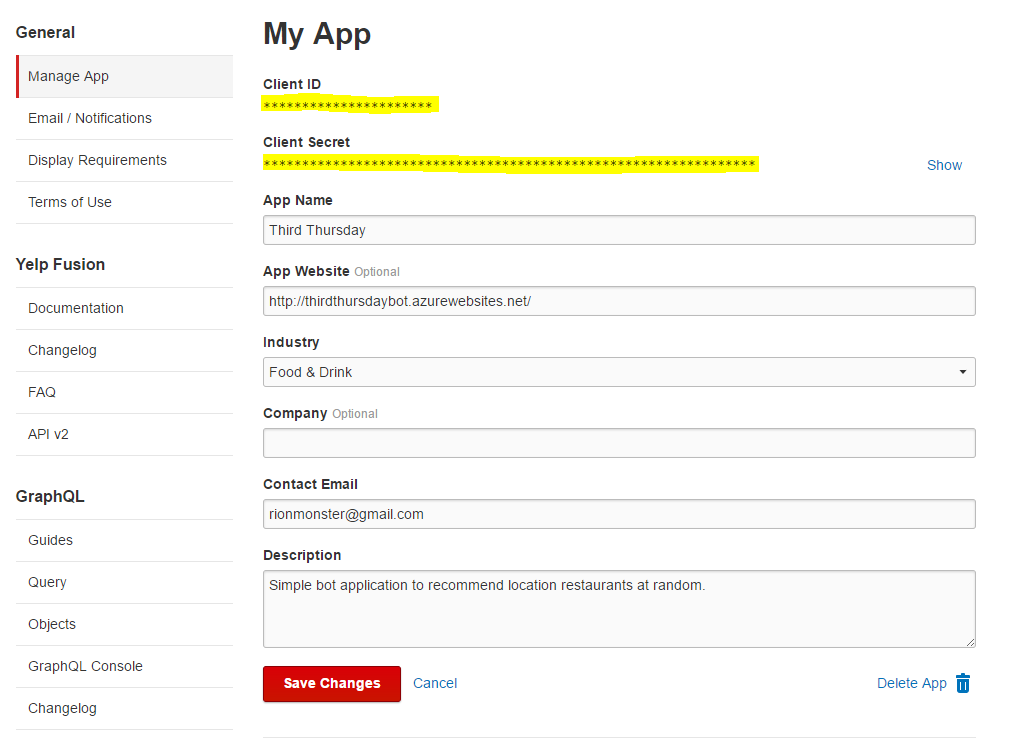Click the trash can icon beside Delete App
1010x744 pixels.
[x=963, y=683]
